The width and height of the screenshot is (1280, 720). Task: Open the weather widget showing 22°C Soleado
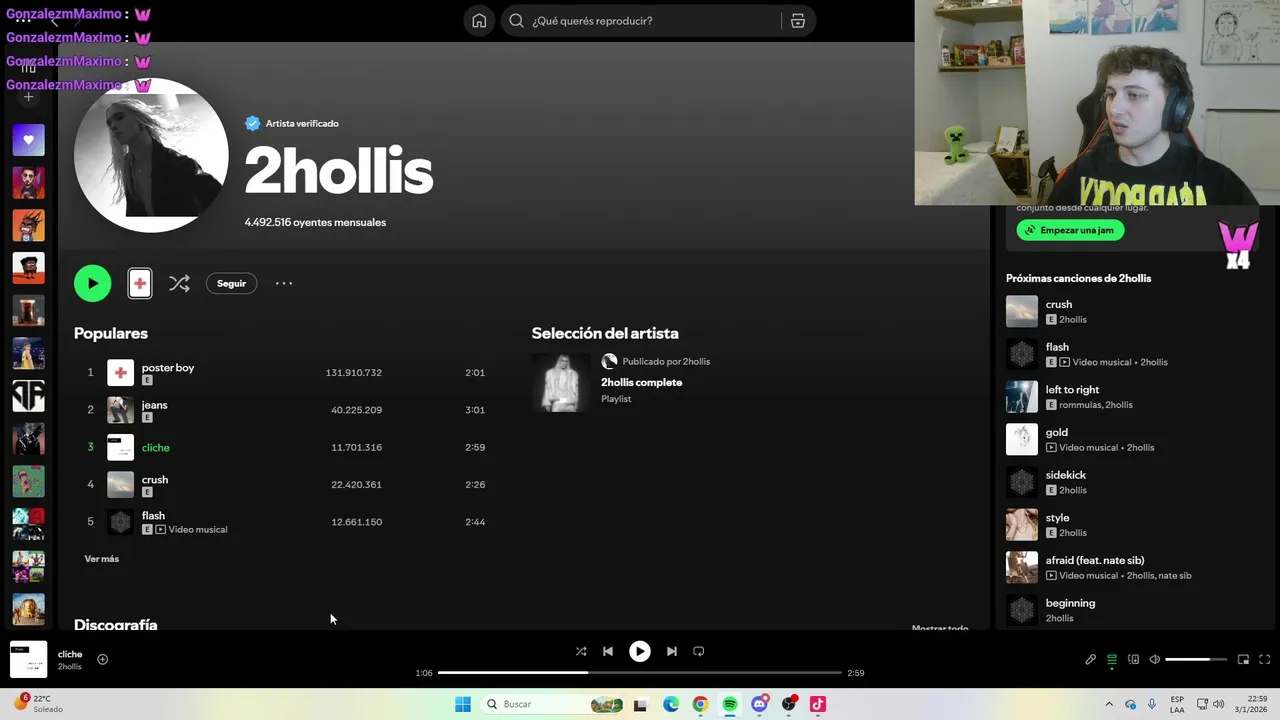[38, 704]
